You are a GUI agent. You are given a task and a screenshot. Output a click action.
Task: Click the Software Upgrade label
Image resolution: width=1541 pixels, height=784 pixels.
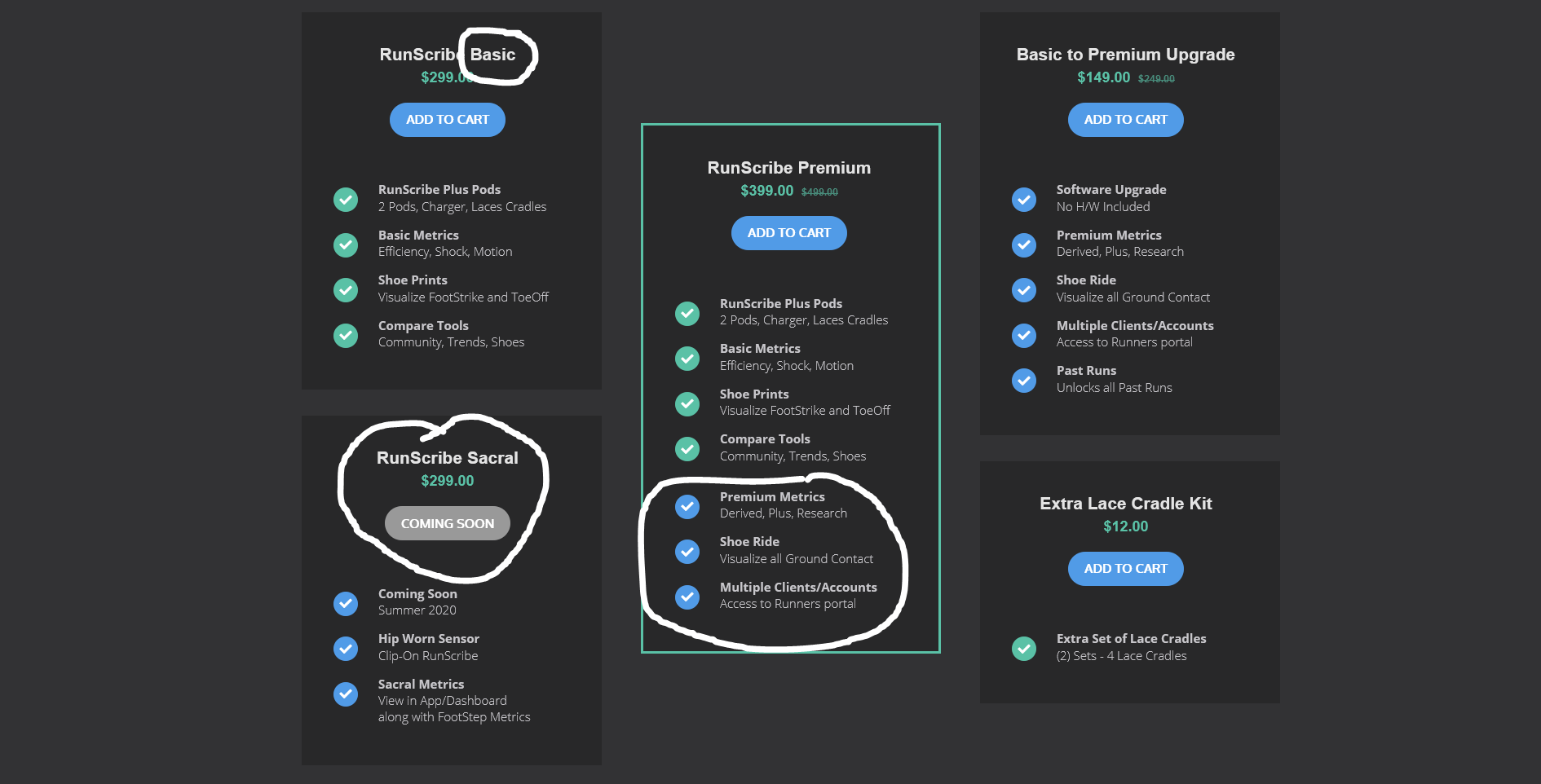(1111, 190)
